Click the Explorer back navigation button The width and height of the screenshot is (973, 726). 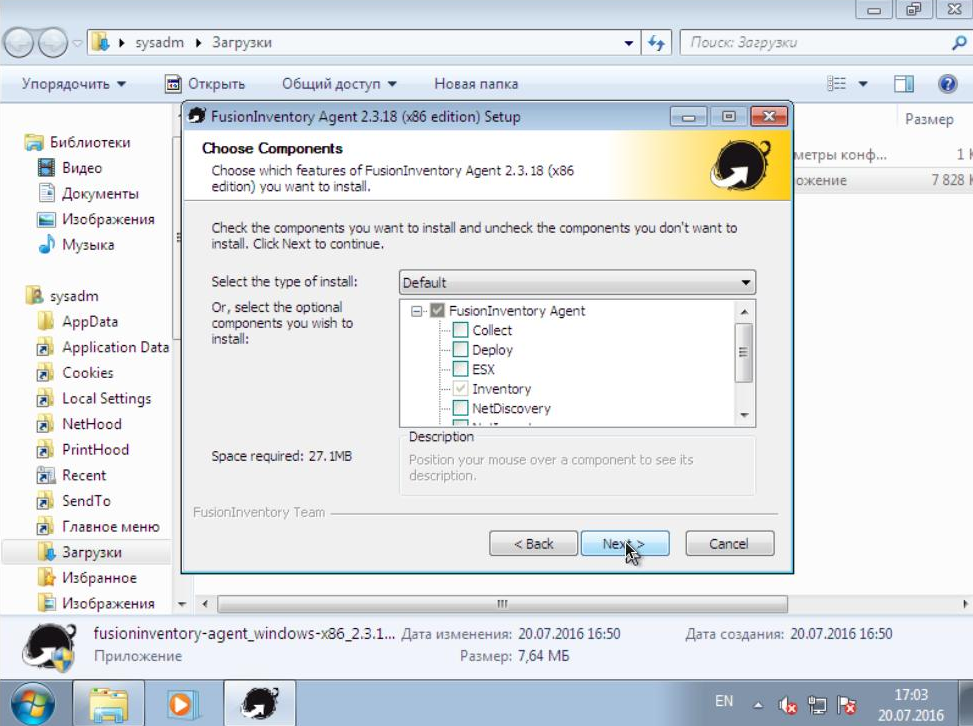18,43
